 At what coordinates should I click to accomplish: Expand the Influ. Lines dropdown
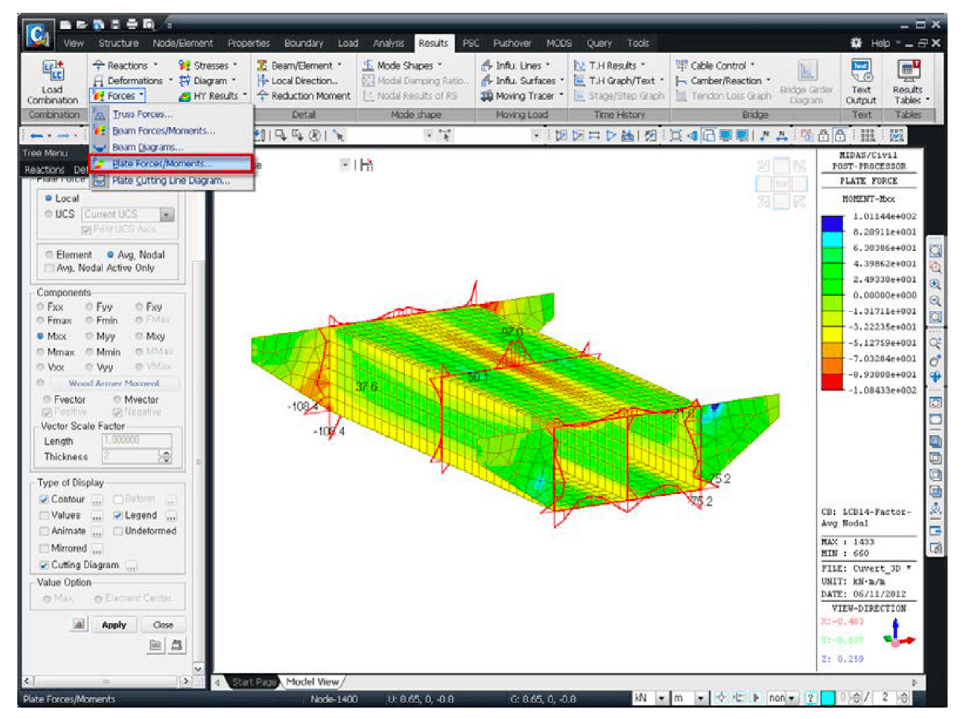click(548, 65)
